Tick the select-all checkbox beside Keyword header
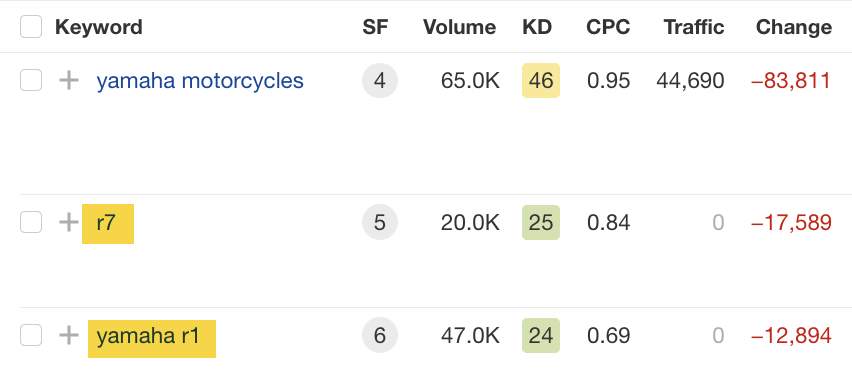852x386 pixels. (x=31, y=27)
